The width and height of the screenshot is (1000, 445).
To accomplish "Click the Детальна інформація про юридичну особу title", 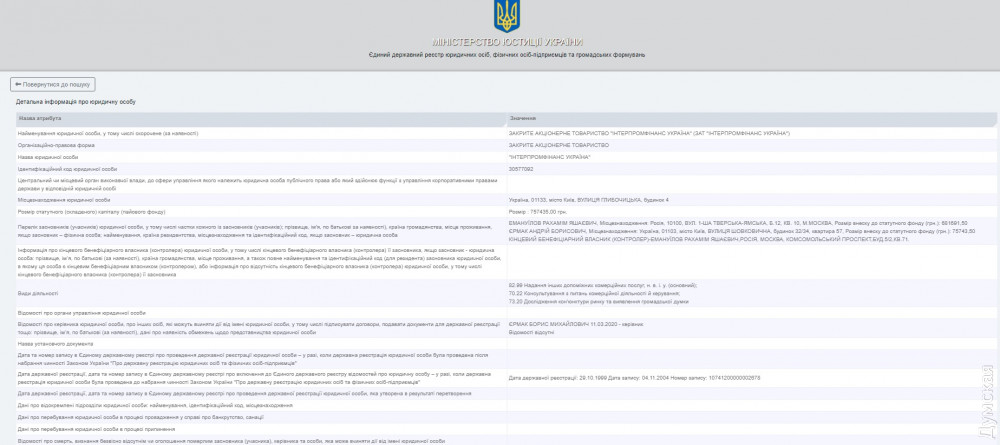I will (76, 102).
